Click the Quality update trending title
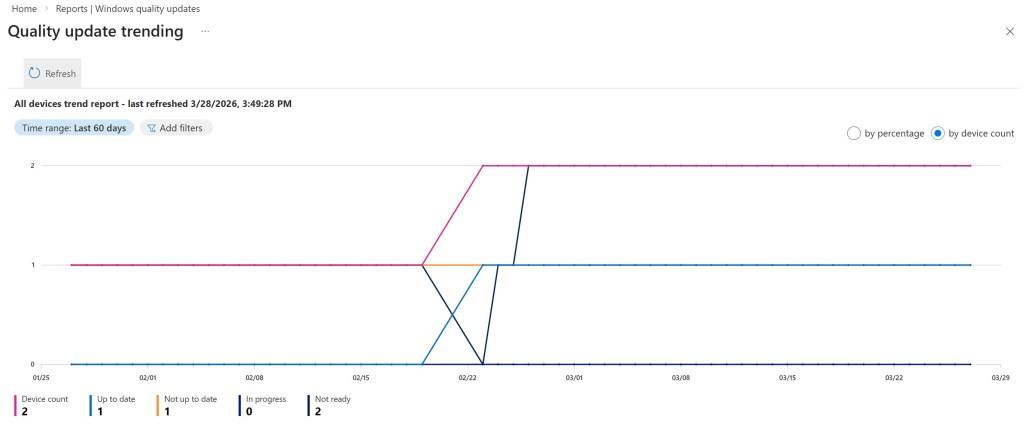Screen dimensions: 1024x431 (x=96, y=32)
